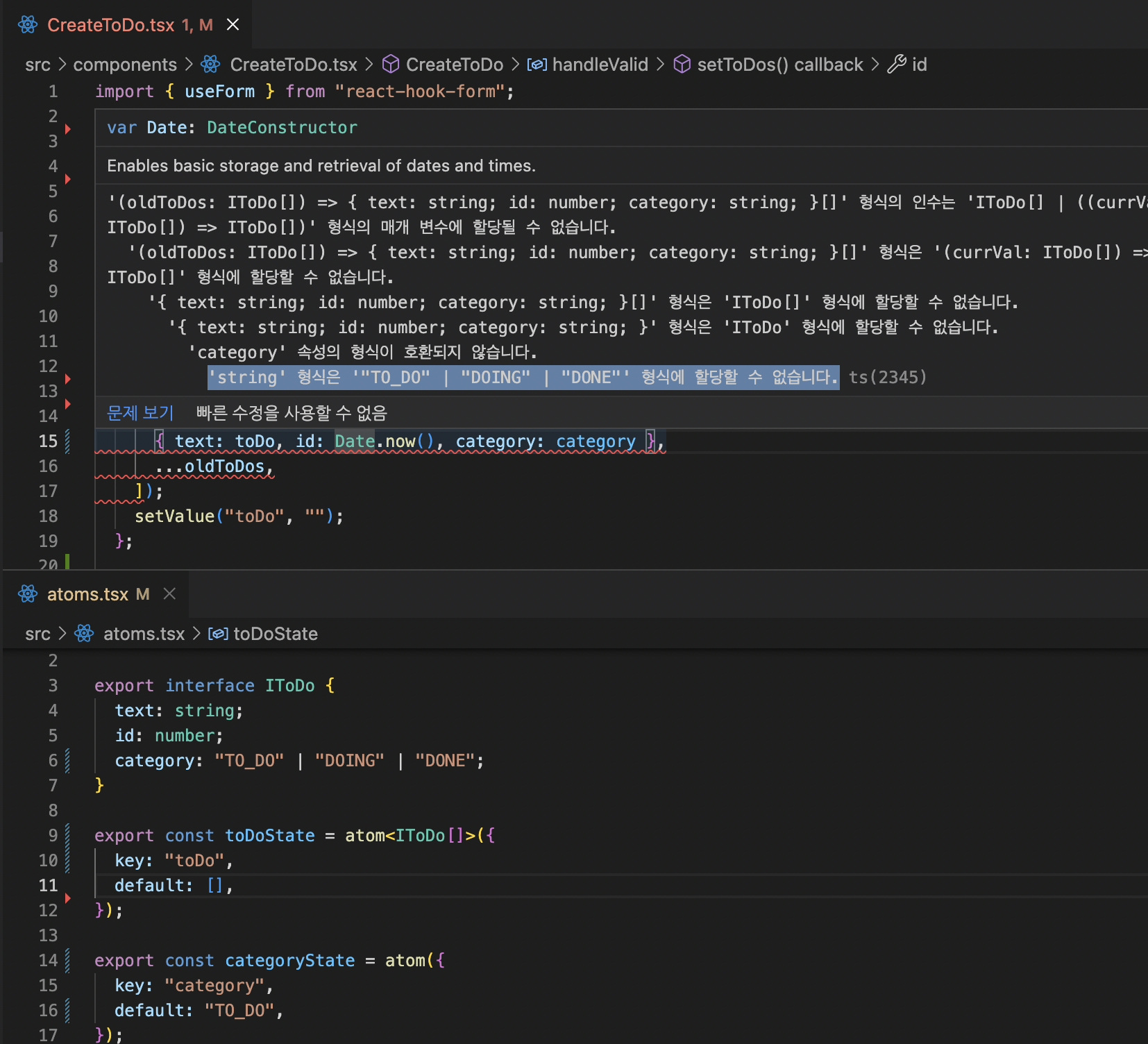Click the React icon on the atoms.tsx tab
Image resolution: width=1148 pixels, height=1044 pixels.
(x=28, y=593)
